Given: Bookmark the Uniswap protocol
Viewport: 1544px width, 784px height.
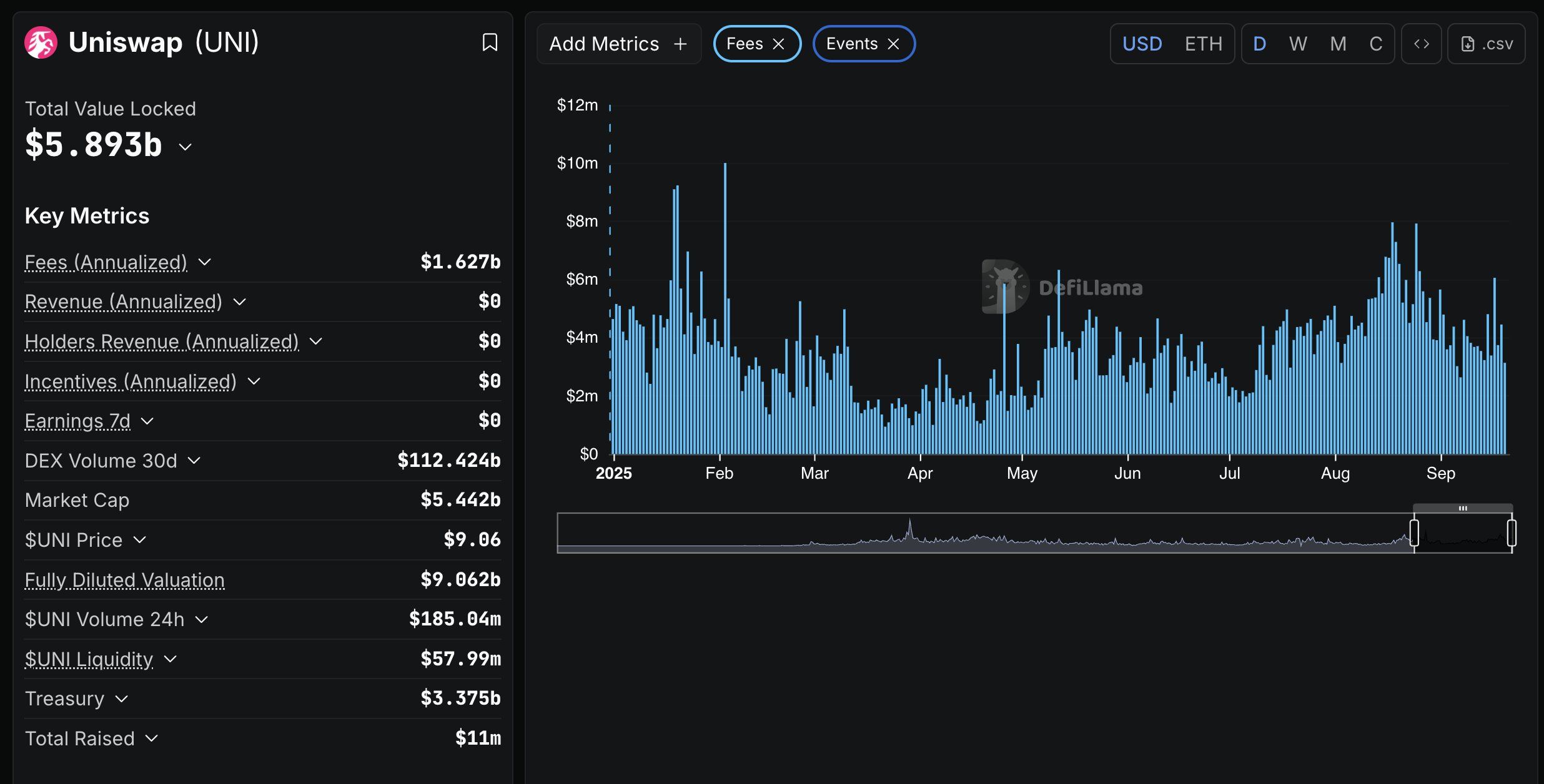Looking at the screenshot, I should pyautogui.click(x=490, y=42).
